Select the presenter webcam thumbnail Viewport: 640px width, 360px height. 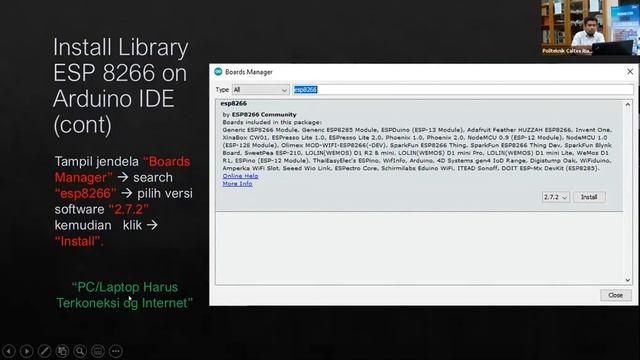coord(590,27)
